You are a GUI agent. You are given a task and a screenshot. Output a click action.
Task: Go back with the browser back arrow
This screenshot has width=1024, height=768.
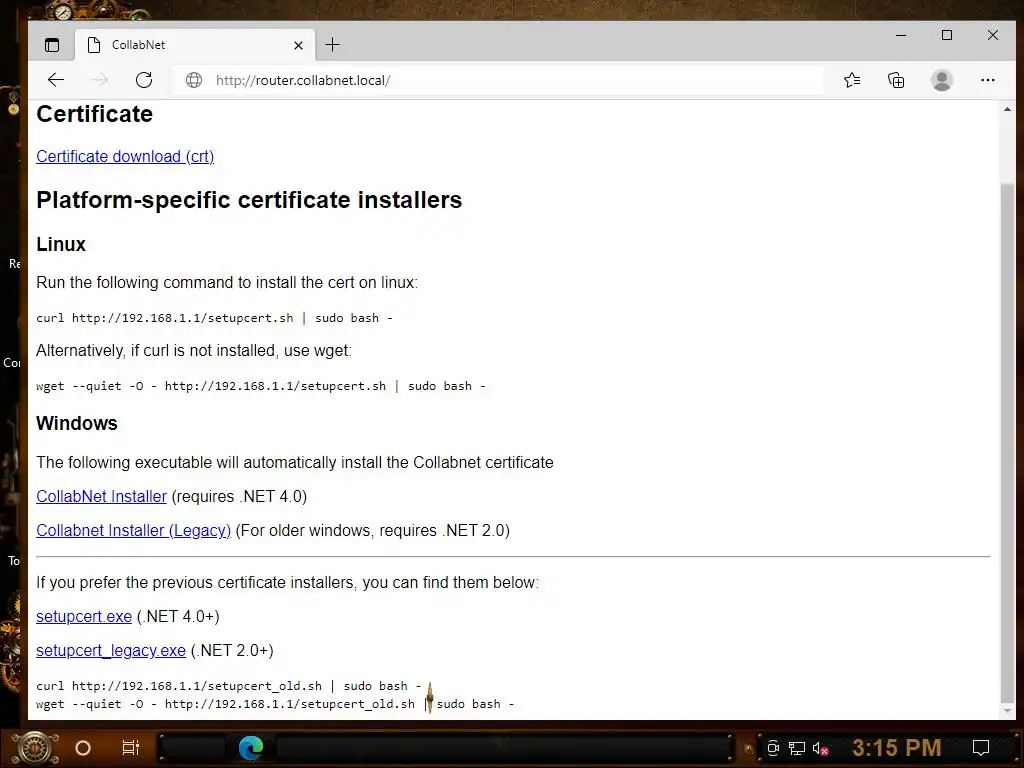pos(56,80)
